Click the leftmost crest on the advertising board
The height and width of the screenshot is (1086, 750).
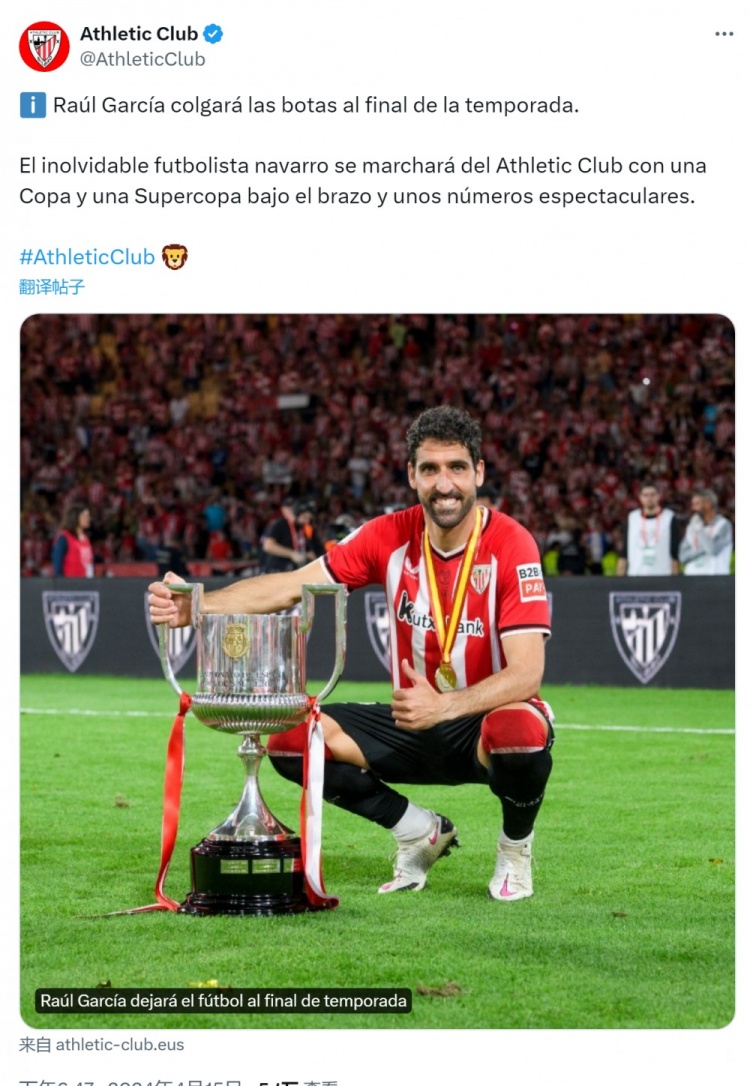tap(71, 630)
